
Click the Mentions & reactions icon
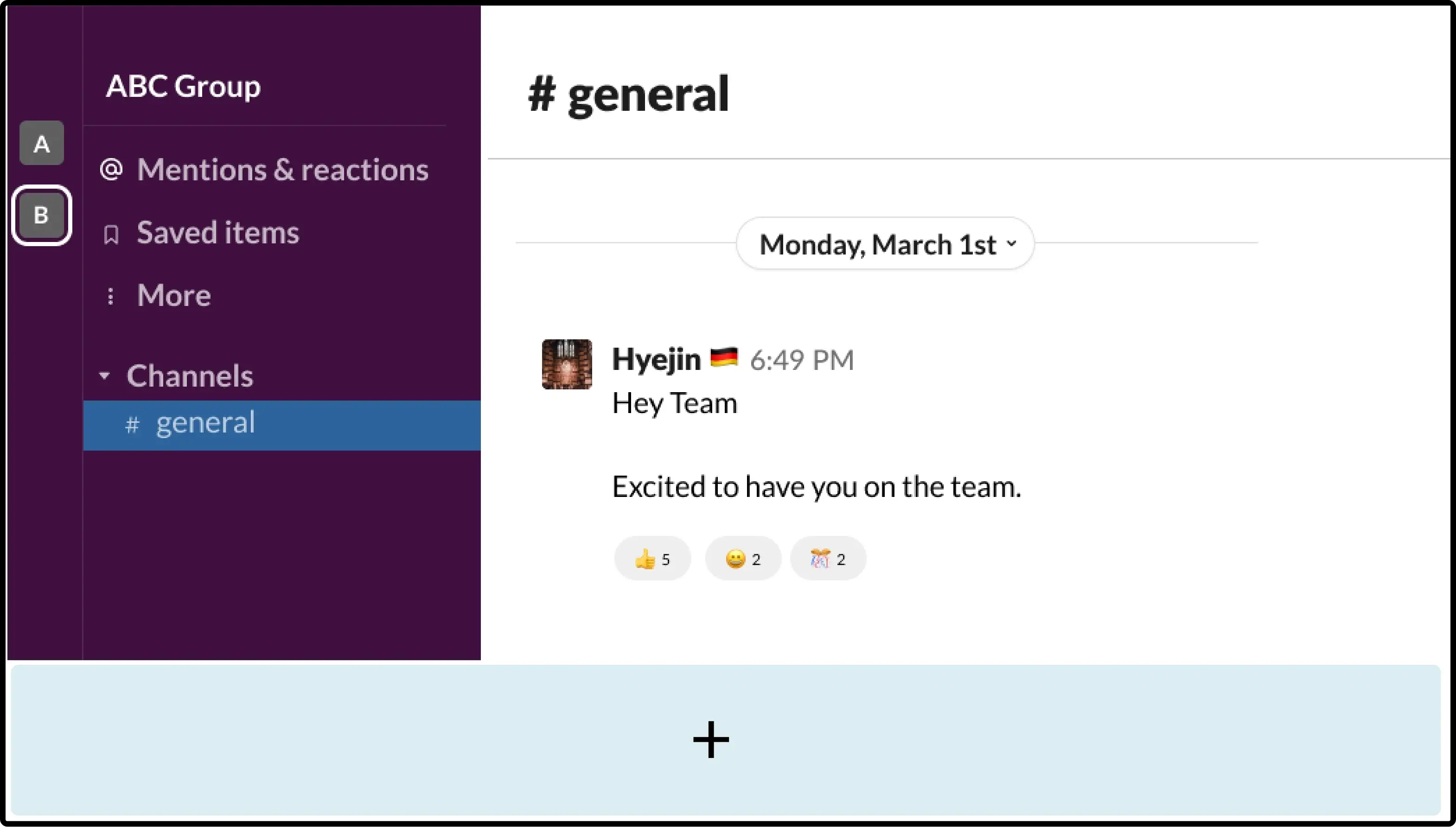112,169
